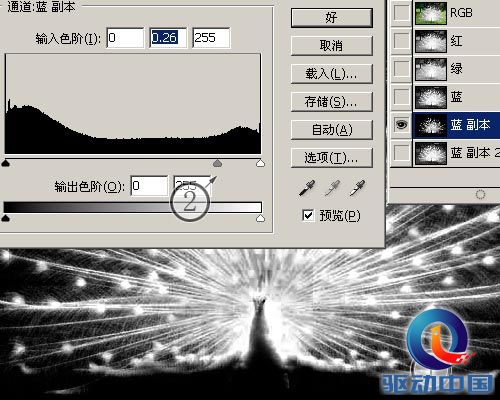Click the input highlight field showing 255
The width and height of the screenshot is (500, 400).
tap(211, 38)
